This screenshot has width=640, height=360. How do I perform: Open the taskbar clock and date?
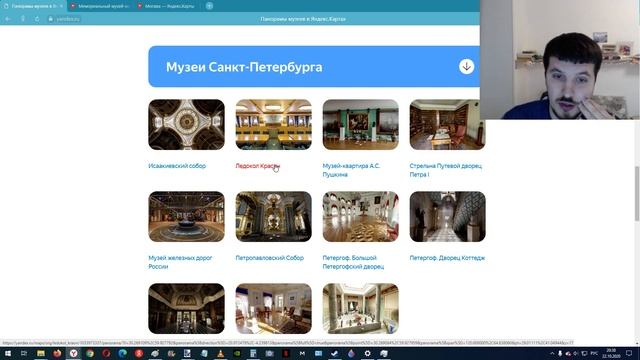(x=611, y=353)
